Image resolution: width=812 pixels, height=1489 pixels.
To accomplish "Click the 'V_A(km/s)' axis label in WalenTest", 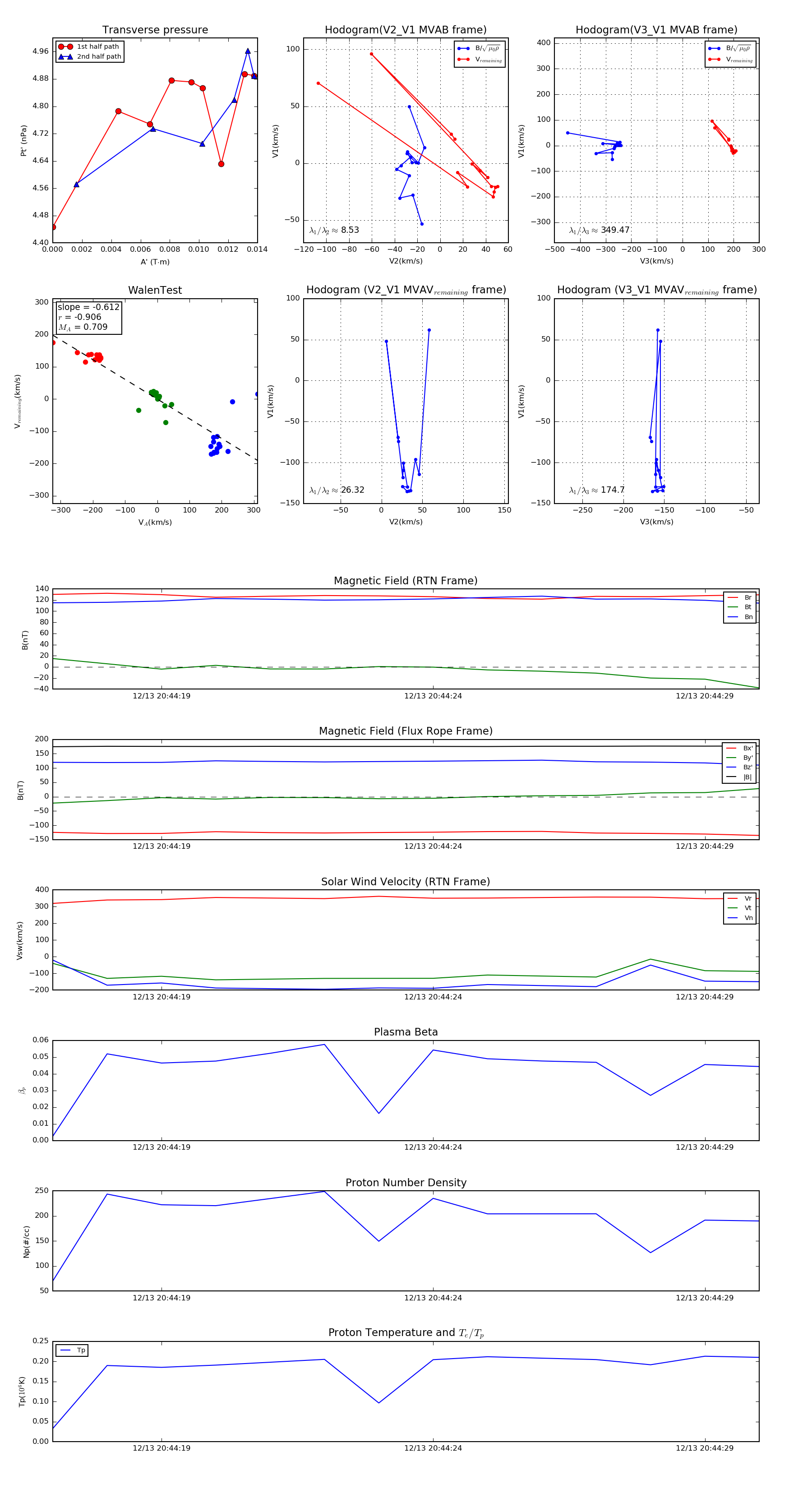I will pyautogui.click(x=155, y=523).
